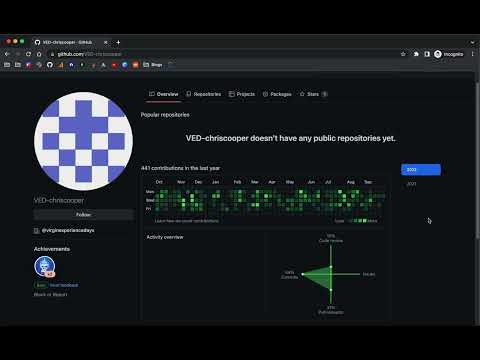The height and width of the screenshot is (360, 480).
Task: Click the browser back arrow
Action: (7, 54)
